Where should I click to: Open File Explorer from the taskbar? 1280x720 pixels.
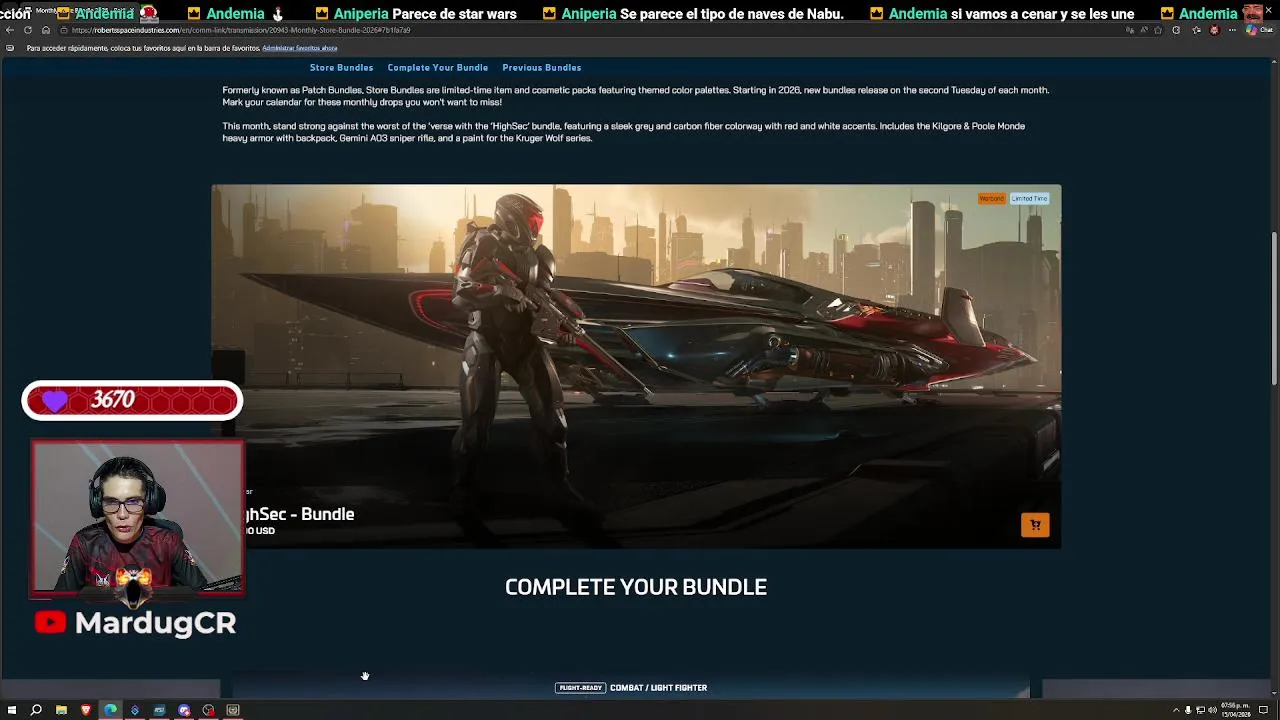61,710
